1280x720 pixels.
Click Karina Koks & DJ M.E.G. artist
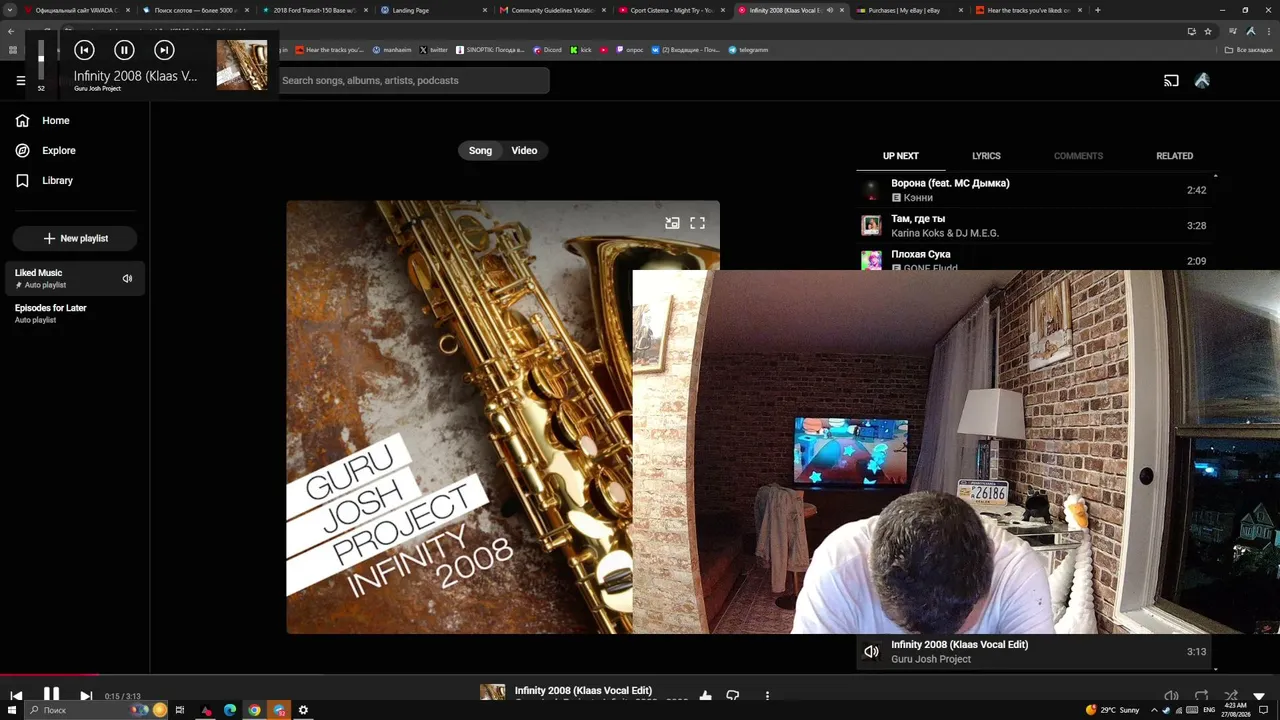coord(945,233)
